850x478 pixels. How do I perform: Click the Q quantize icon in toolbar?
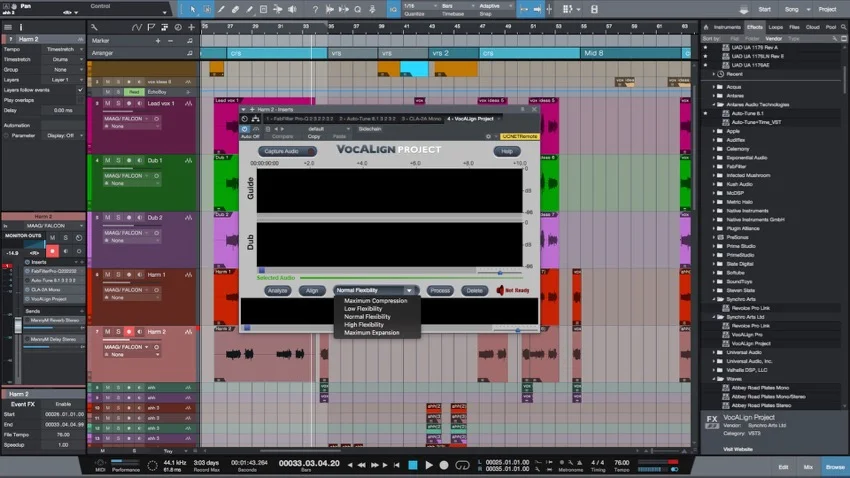(358, 9)
